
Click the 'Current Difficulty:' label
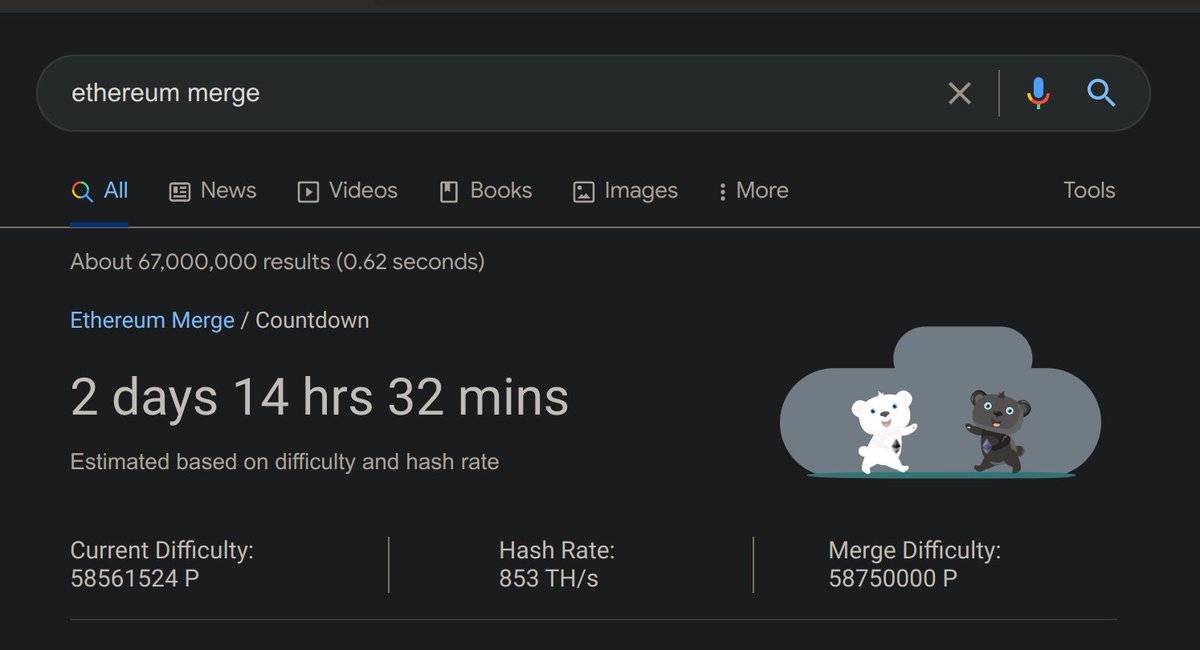[162, 550]
